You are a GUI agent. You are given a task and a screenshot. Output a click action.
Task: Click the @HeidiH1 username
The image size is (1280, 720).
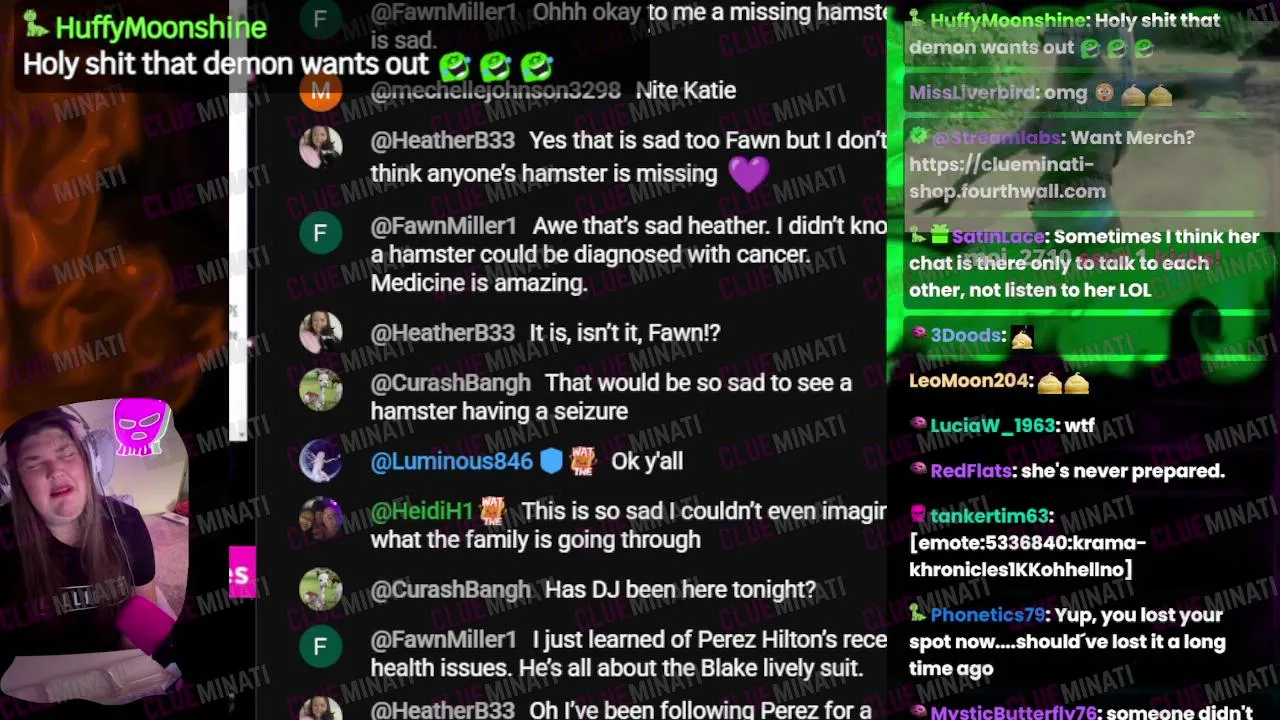[421, 511]
